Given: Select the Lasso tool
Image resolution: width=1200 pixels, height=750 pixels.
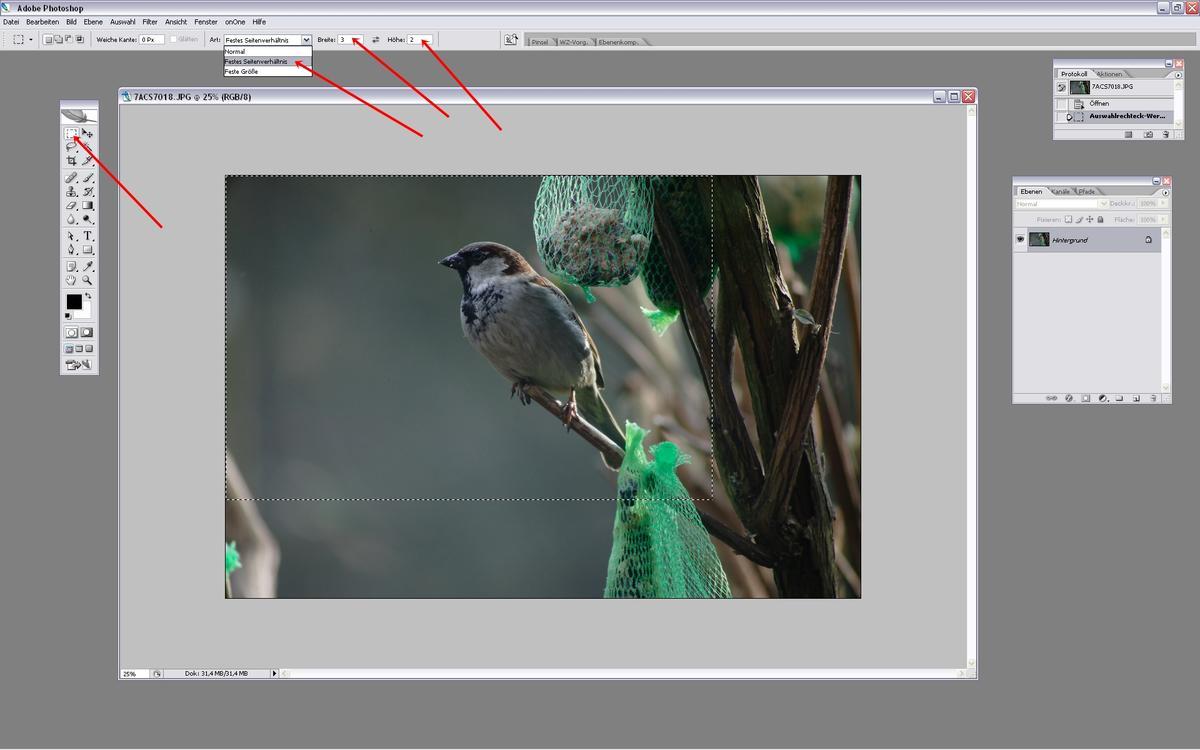Looking at the screenshot, I should 71,147.
